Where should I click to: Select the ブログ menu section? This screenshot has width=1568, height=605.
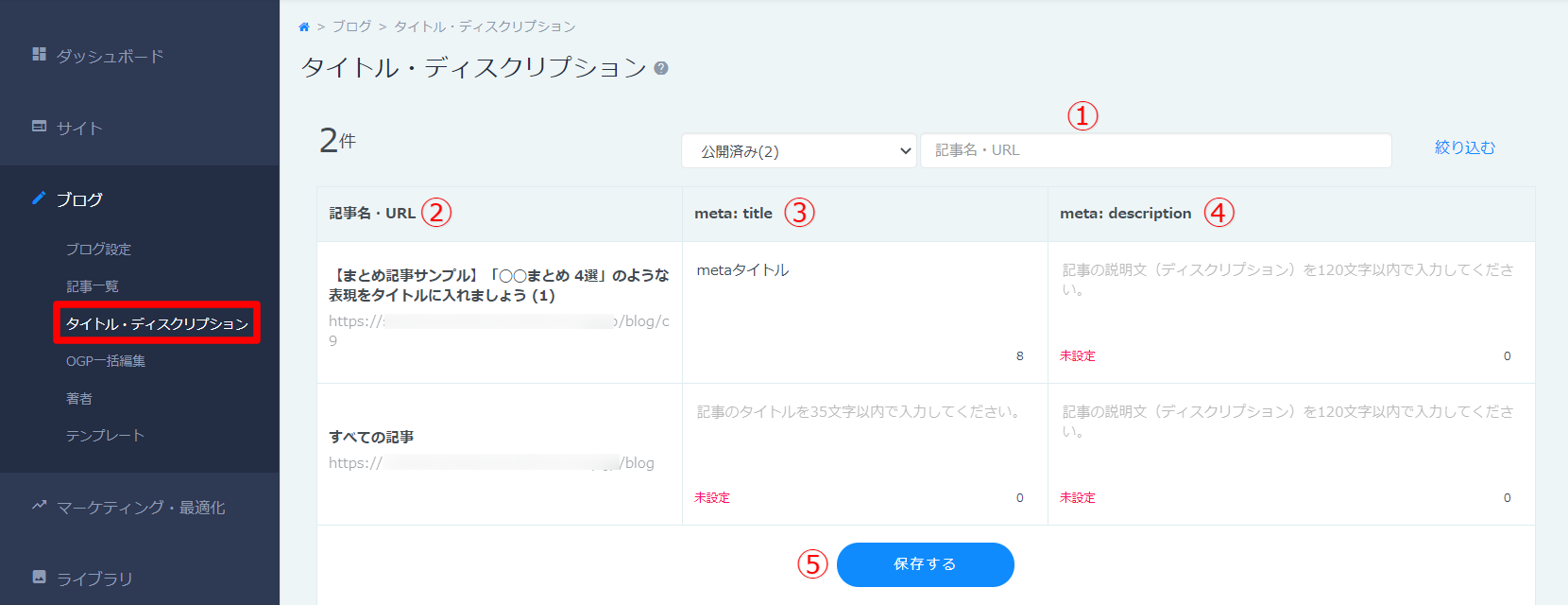[79, 199]
